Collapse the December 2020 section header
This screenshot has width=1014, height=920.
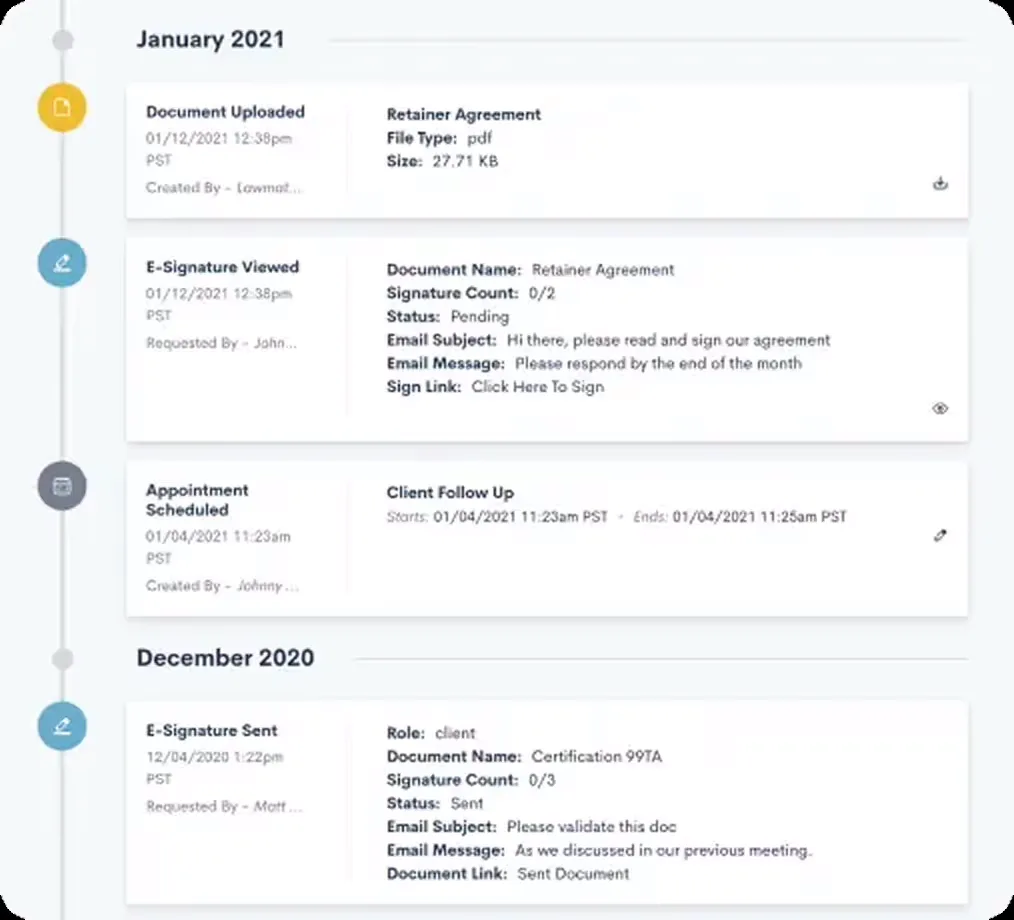click(226, 658)
